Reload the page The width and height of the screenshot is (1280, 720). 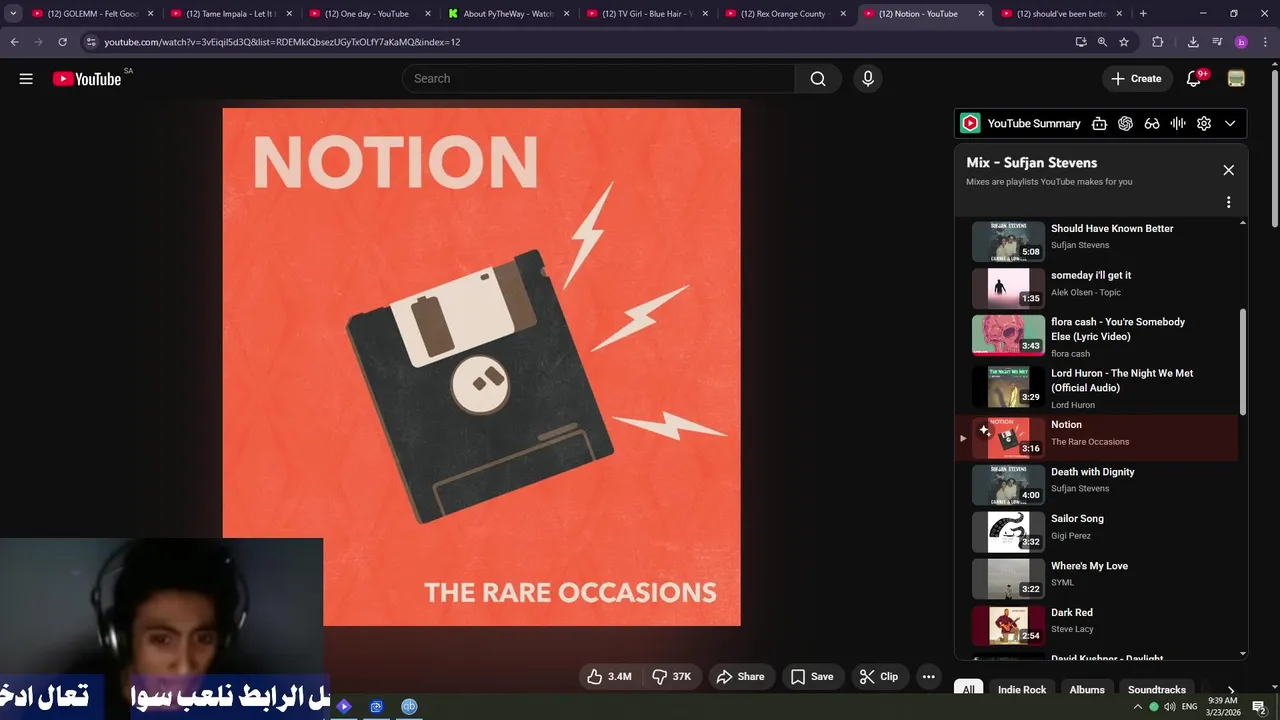tap(62, 42)
